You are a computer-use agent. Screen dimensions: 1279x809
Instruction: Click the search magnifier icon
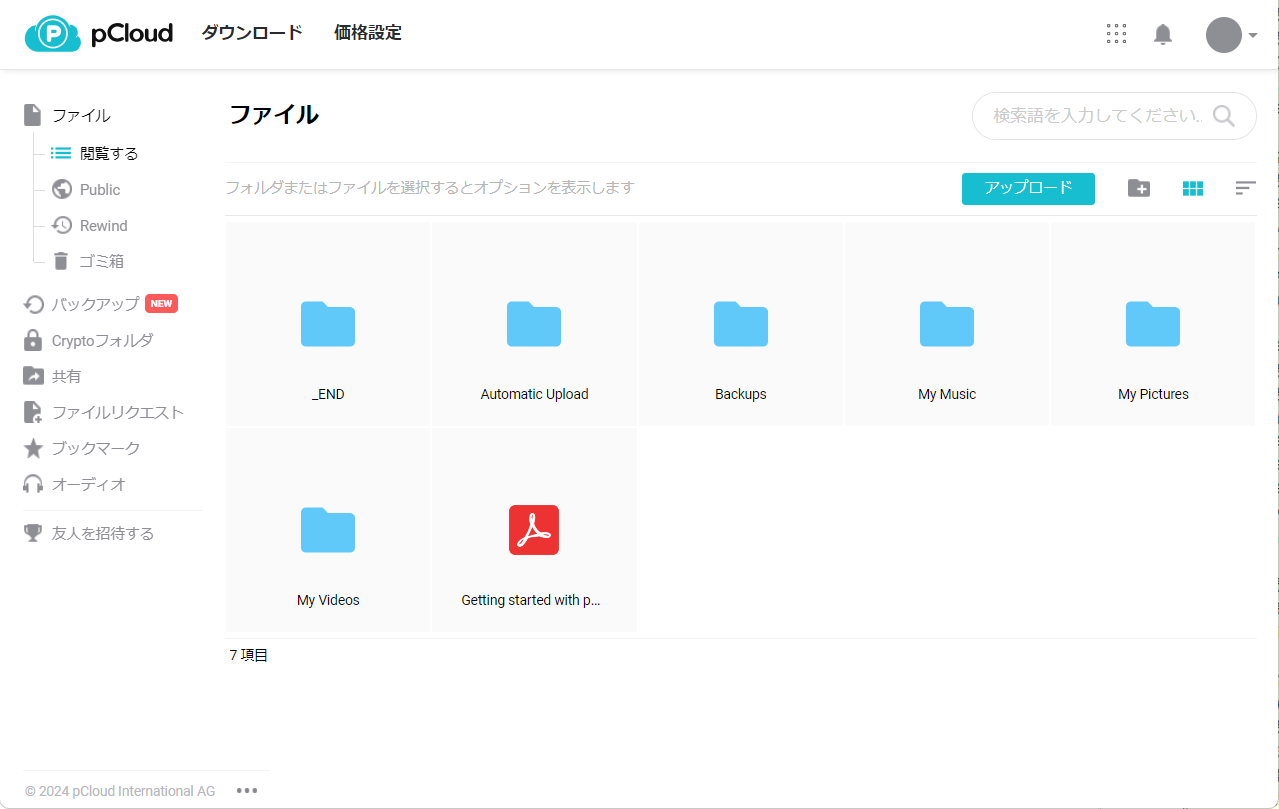[x=1223, y=116]
